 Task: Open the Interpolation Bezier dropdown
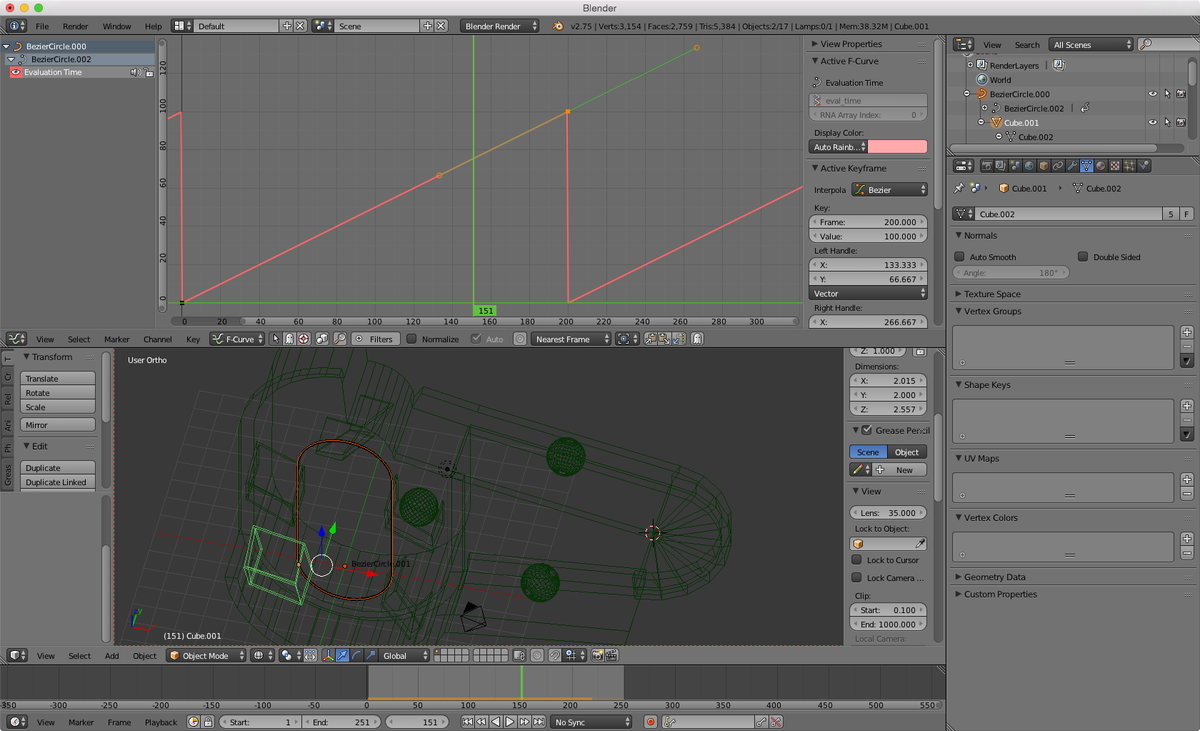tap(889, 189)
